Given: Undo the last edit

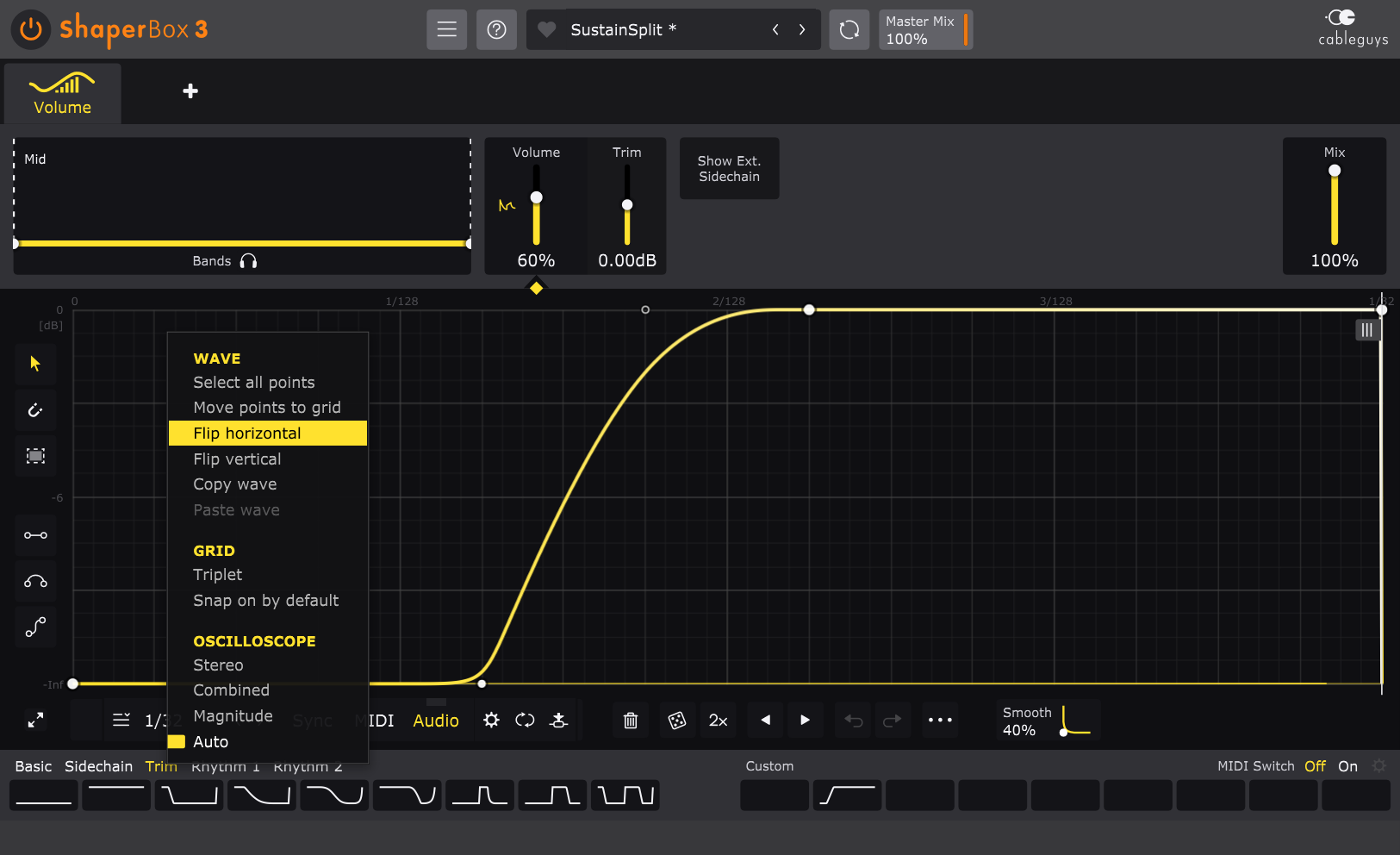Looking at the screenshot, I should 853,721.
